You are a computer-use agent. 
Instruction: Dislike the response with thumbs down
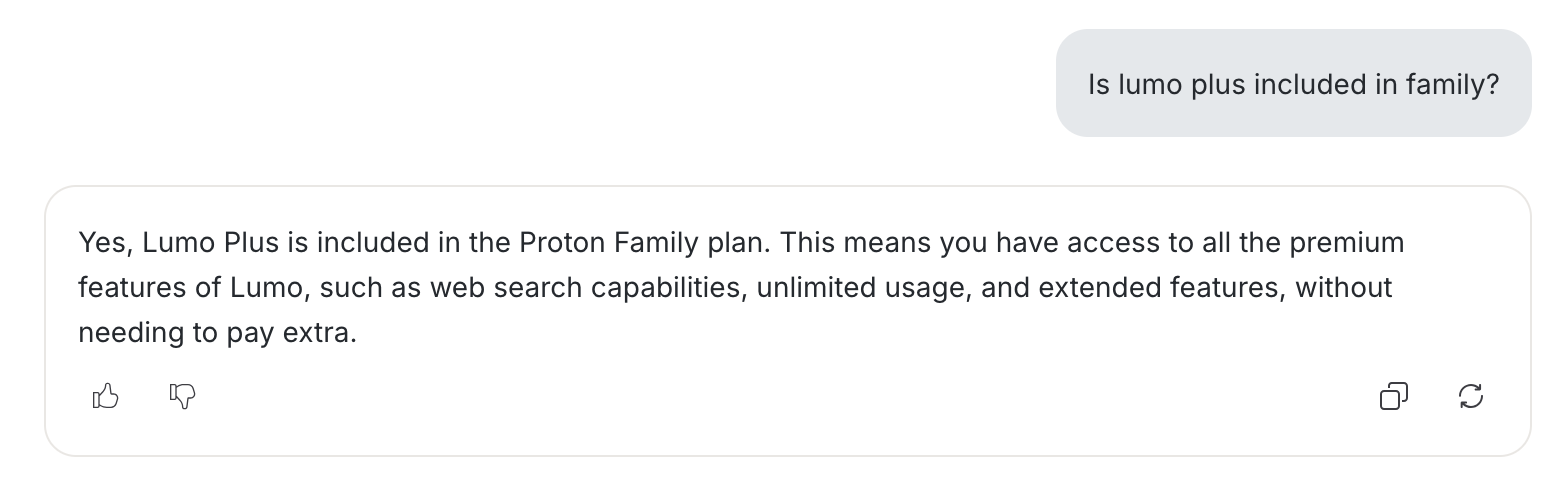[182, 397]
